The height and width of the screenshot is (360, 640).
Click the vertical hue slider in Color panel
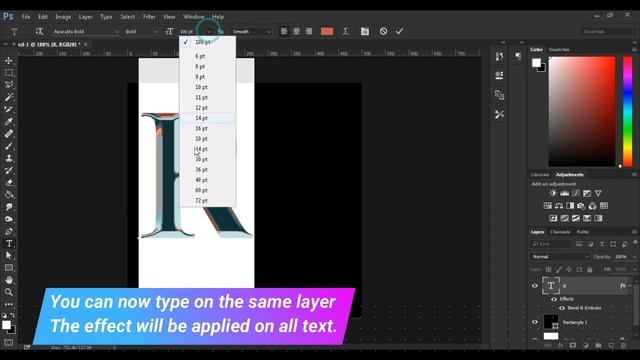tap(628, 111)
